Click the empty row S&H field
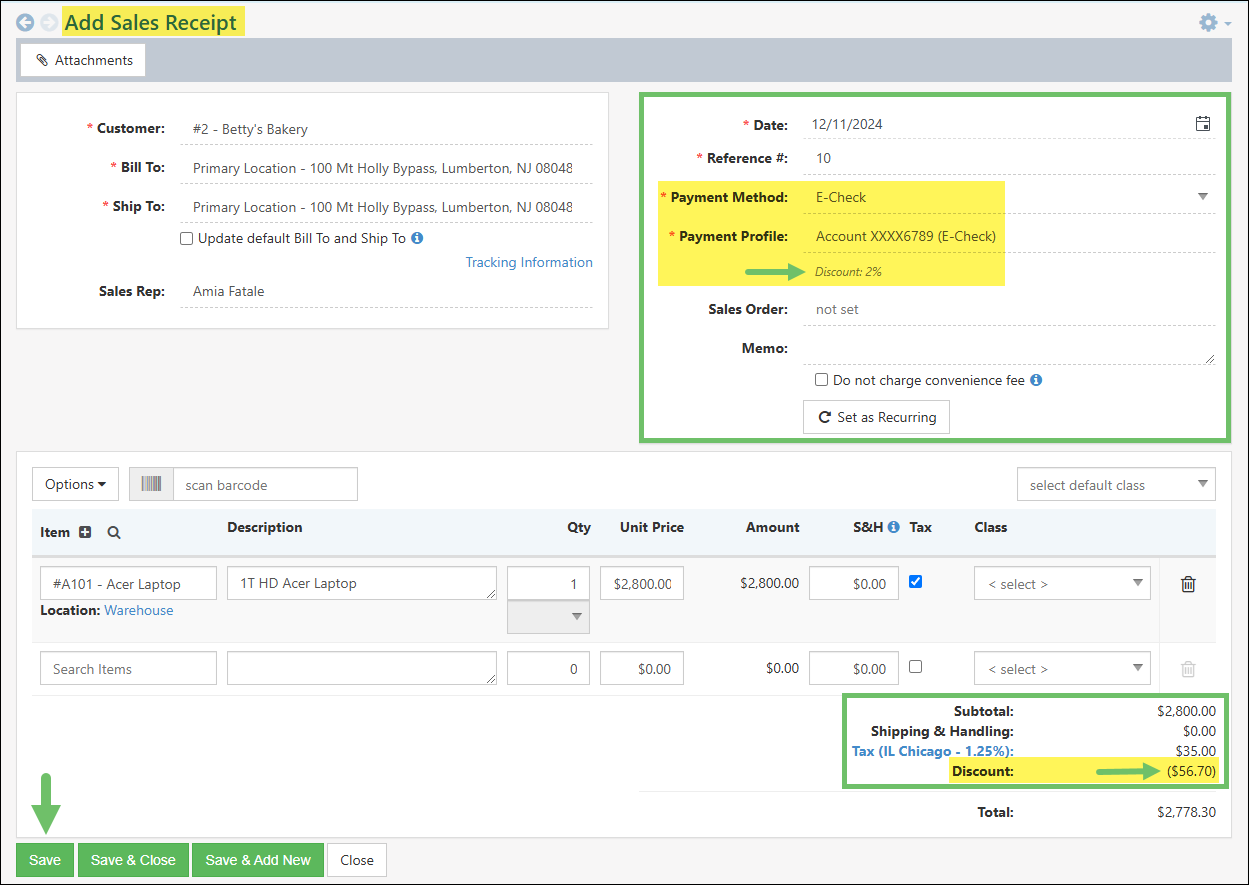The image size is (1249, 885). tap(853, 668)
